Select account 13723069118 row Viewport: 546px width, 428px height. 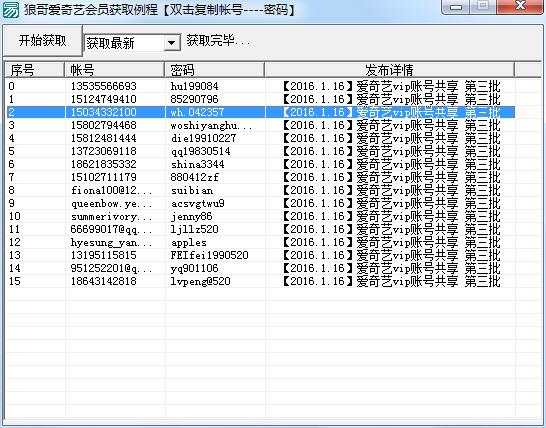[260, 151]
